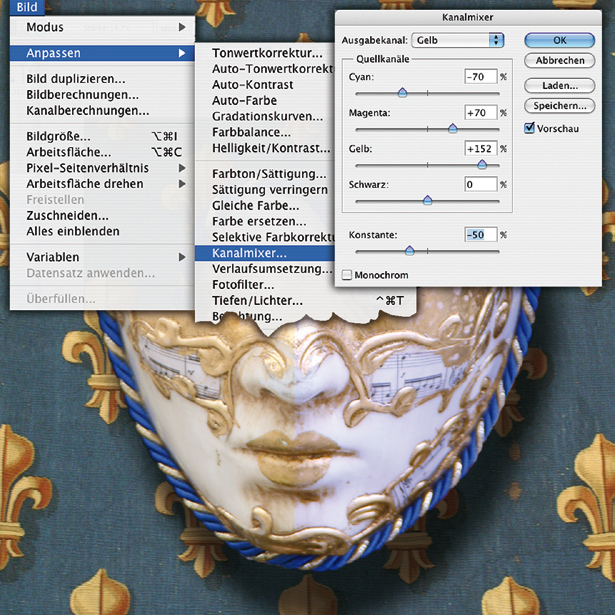Expand Pixel-Seitenverhältnis submenu arrow

point(182,168)
